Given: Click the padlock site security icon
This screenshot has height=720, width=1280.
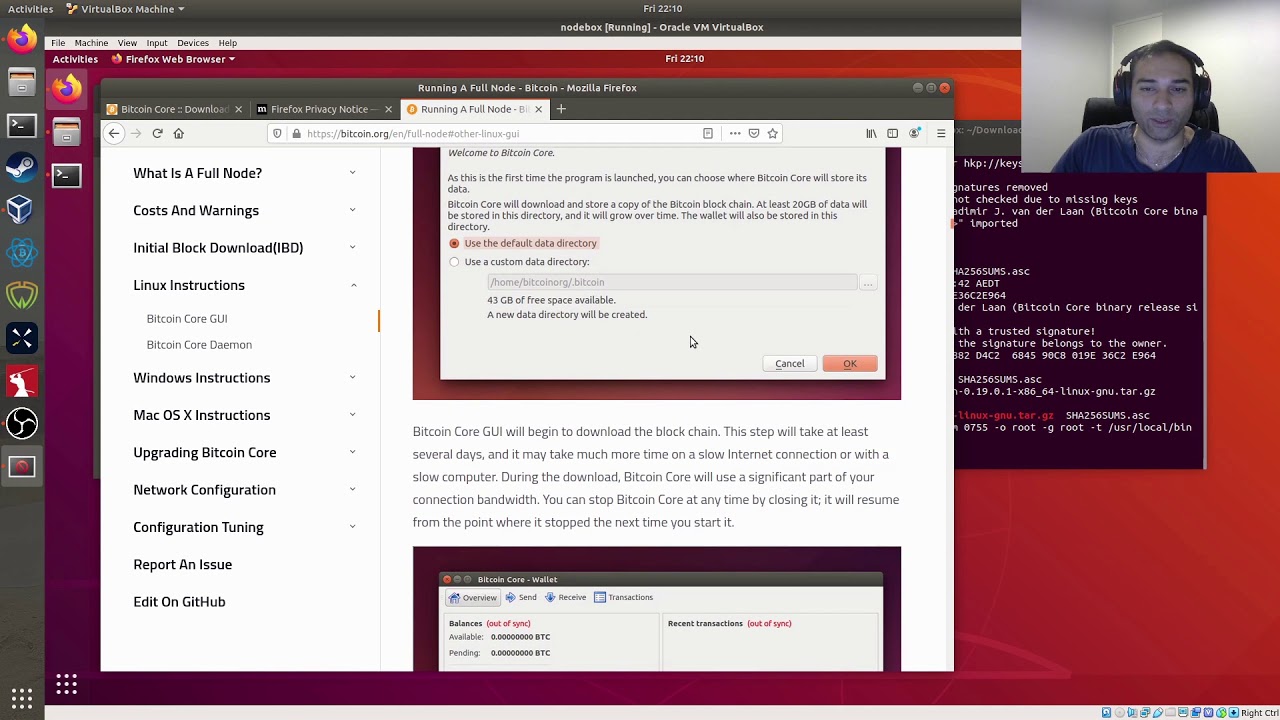Looking at the screenshot, I should 296,133.
